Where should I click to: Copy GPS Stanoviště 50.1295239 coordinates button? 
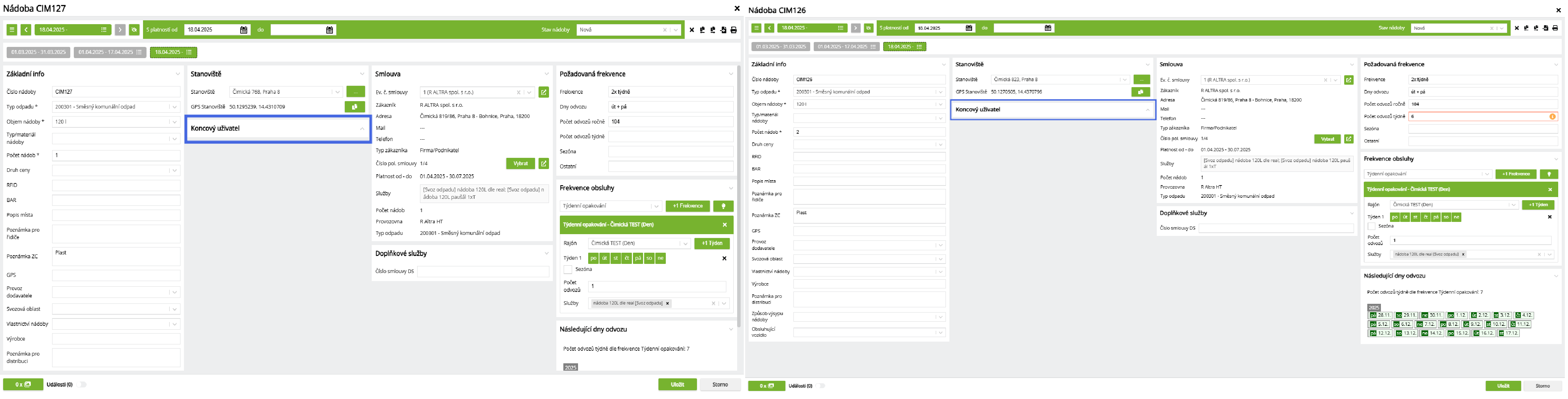pyautogui.click(x=355, y=107)
